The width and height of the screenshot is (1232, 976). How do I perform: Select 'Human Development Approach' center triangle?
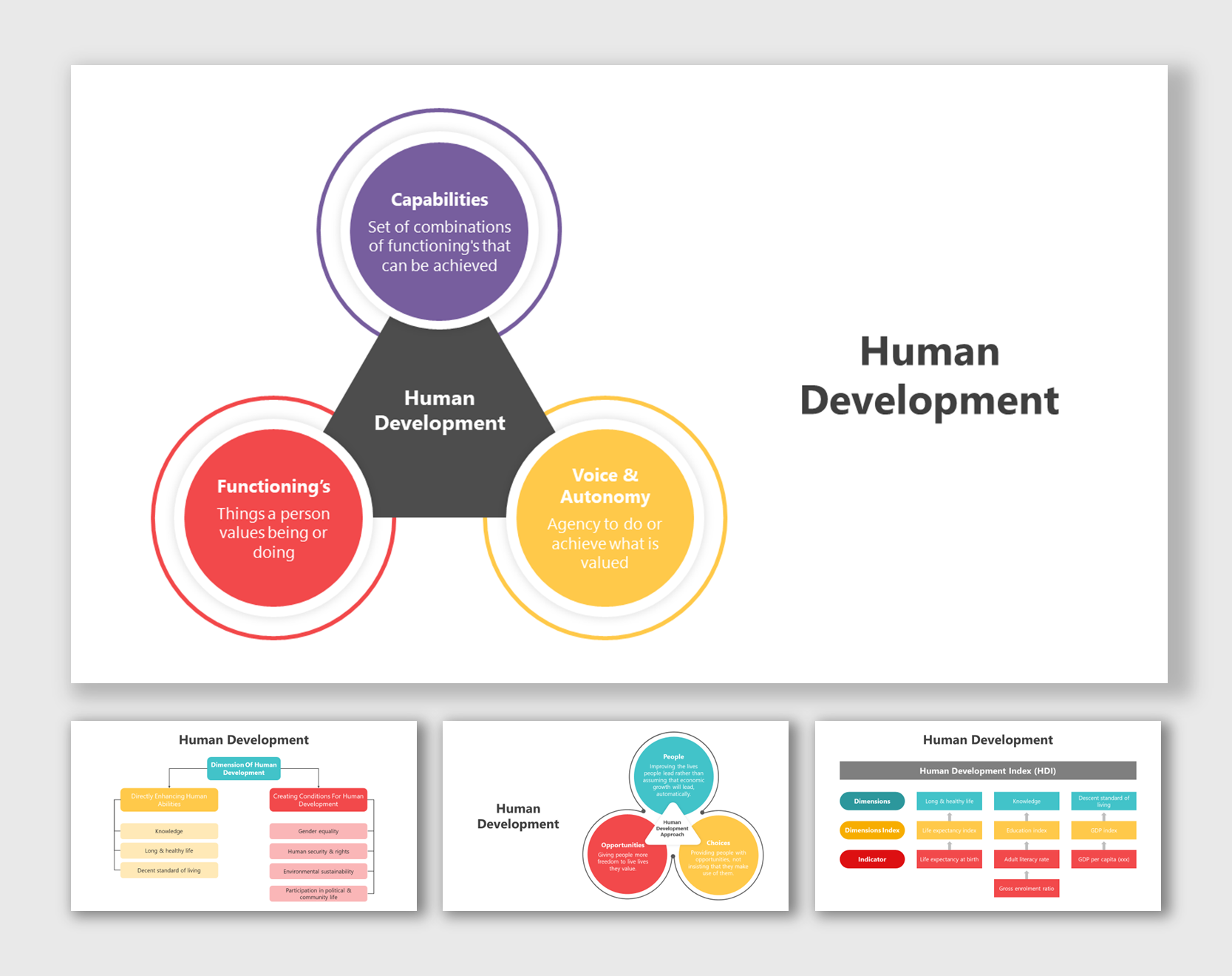click(673, 827)
